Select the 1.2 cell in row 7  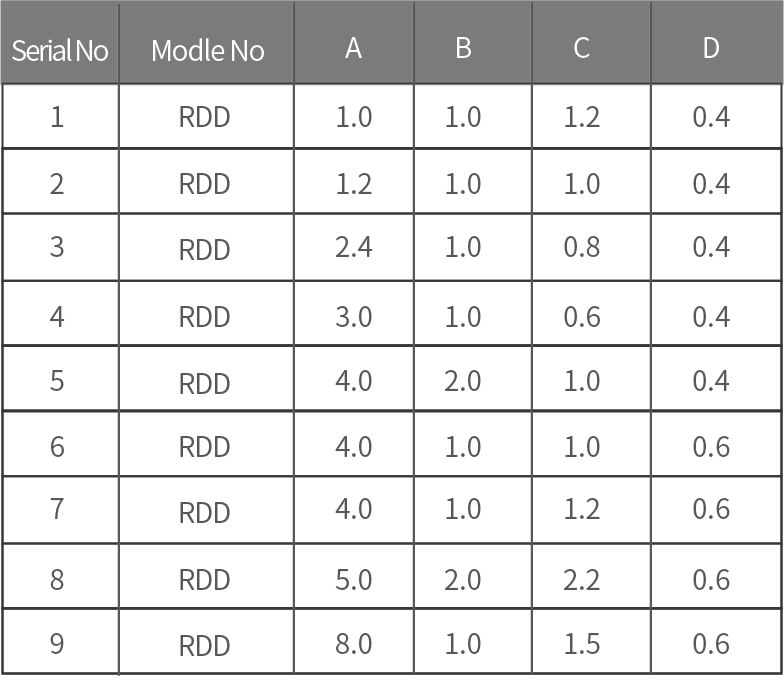tap(582, 510)
